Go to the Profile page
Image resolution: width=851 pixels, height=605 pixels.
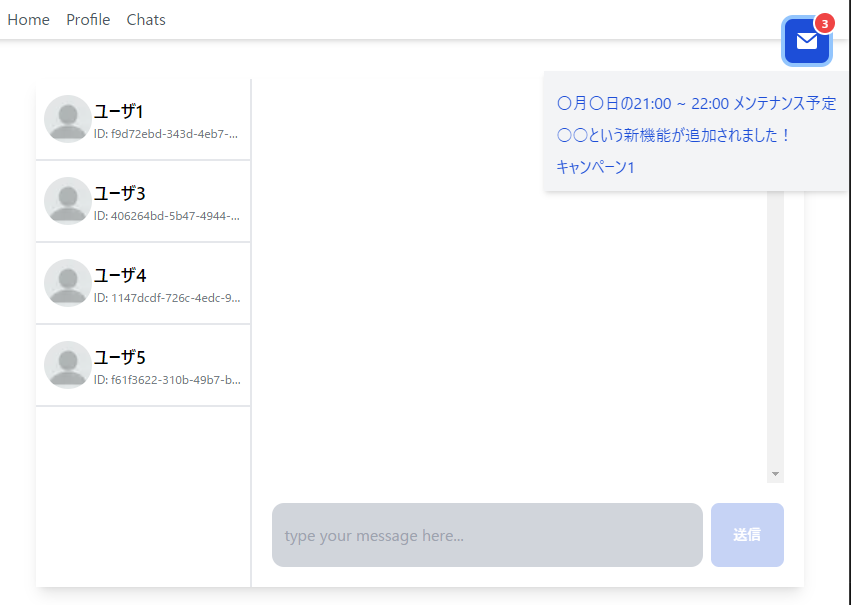pos(88,20)
